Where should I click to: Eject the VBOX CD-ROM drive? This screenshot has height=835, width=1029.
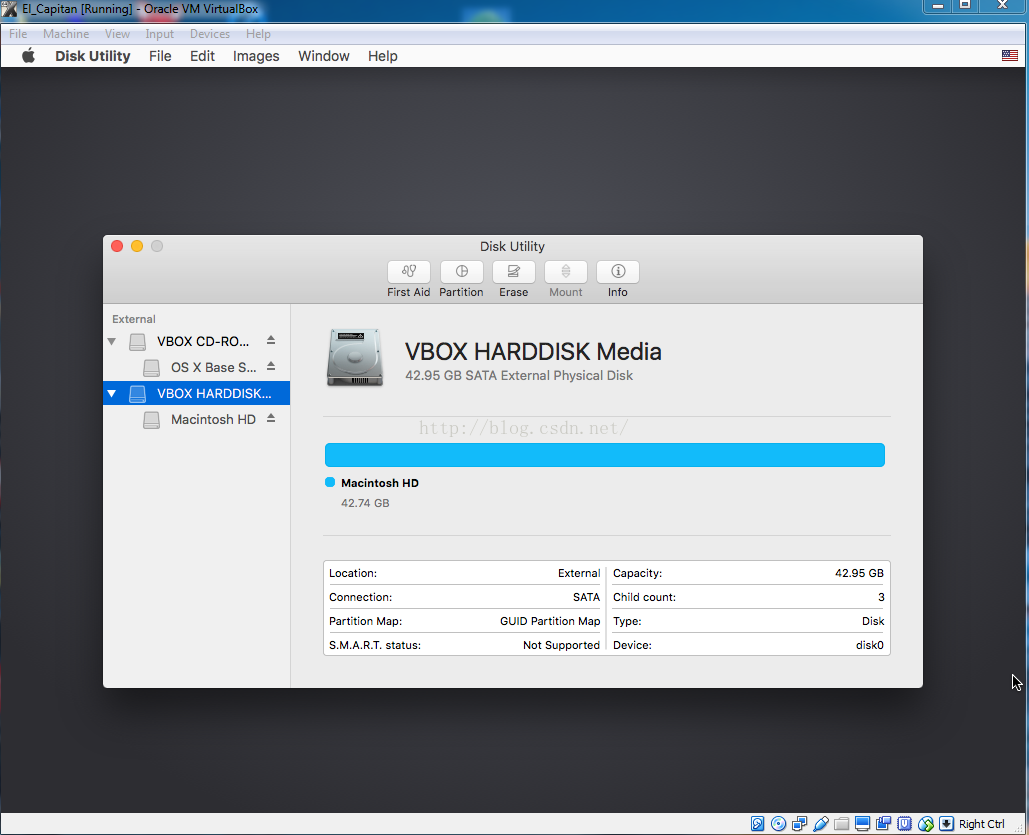click(x=270, y=340)
